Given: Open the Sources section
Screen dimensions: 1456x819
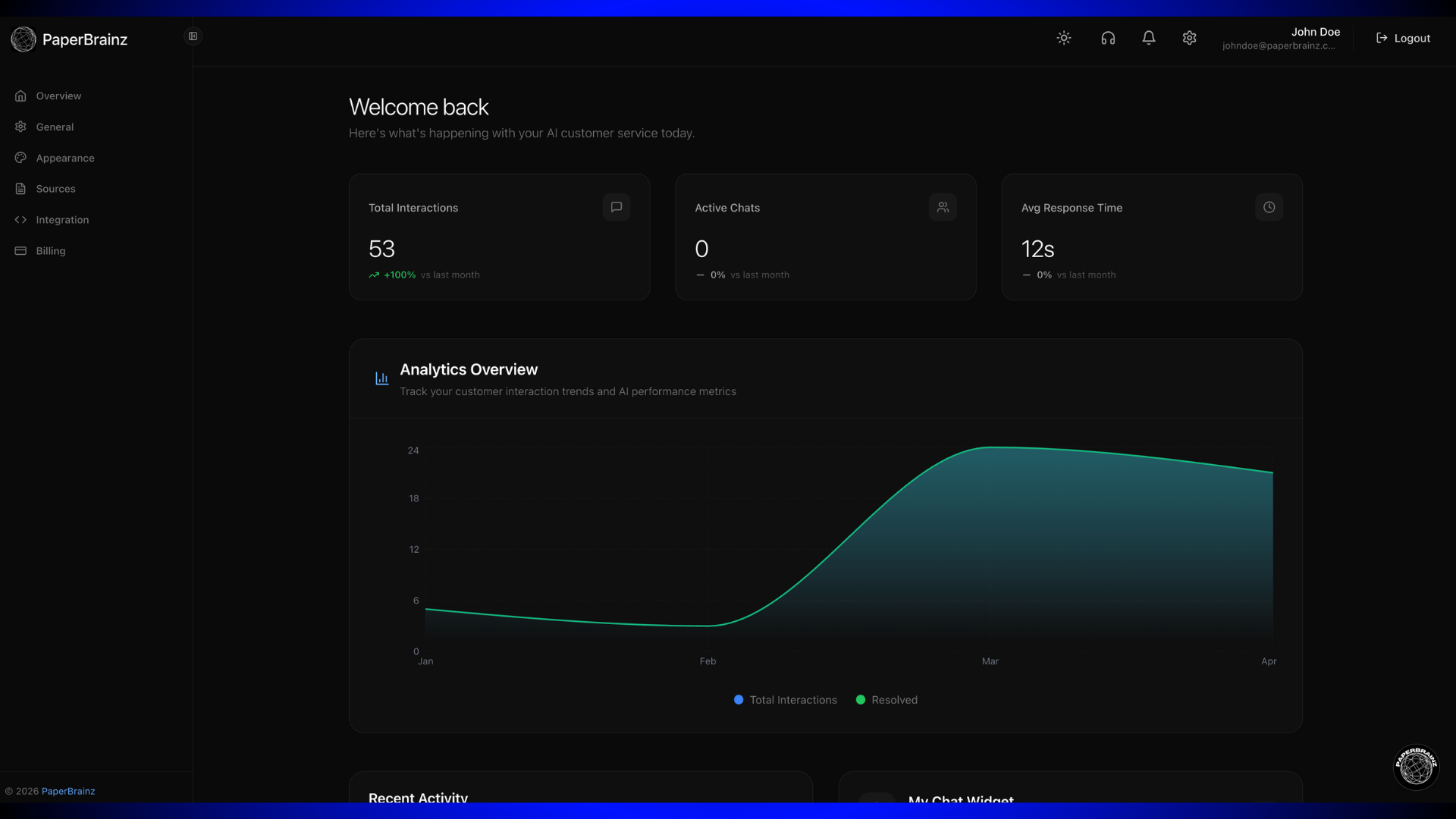Looking at the screenshot, I should point(55,188).
